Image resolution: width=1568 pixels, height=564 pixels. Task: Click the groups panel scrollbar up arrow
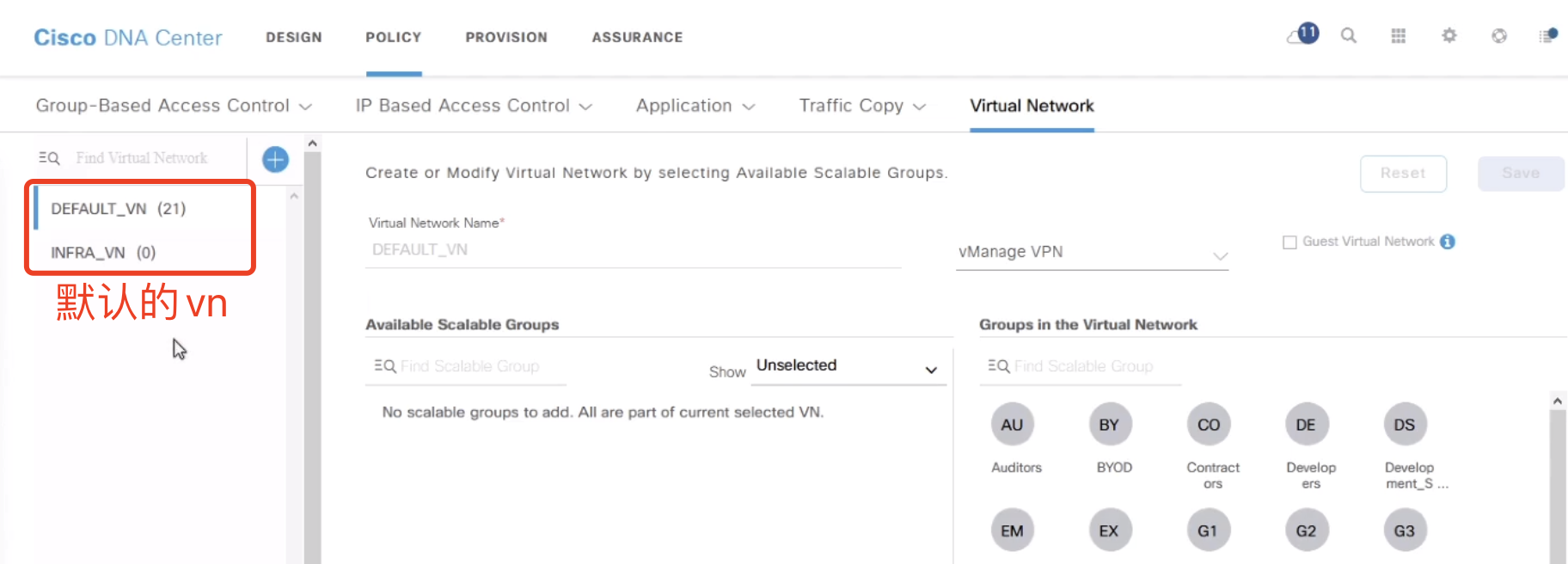[1558, 401]
